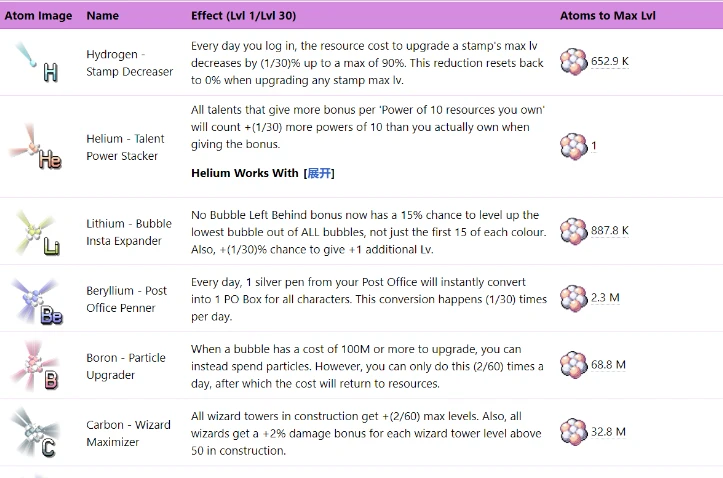Click the Boron atom image

tap(36, 366)
